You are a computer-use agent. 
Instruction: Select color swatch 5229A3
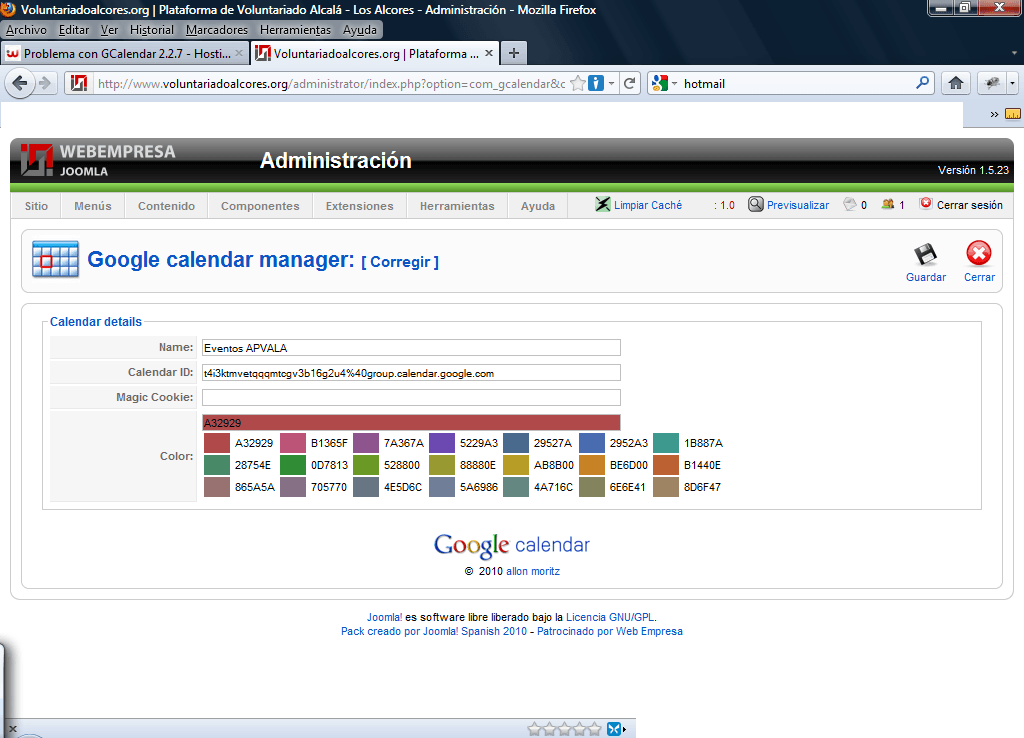(442, 443)
